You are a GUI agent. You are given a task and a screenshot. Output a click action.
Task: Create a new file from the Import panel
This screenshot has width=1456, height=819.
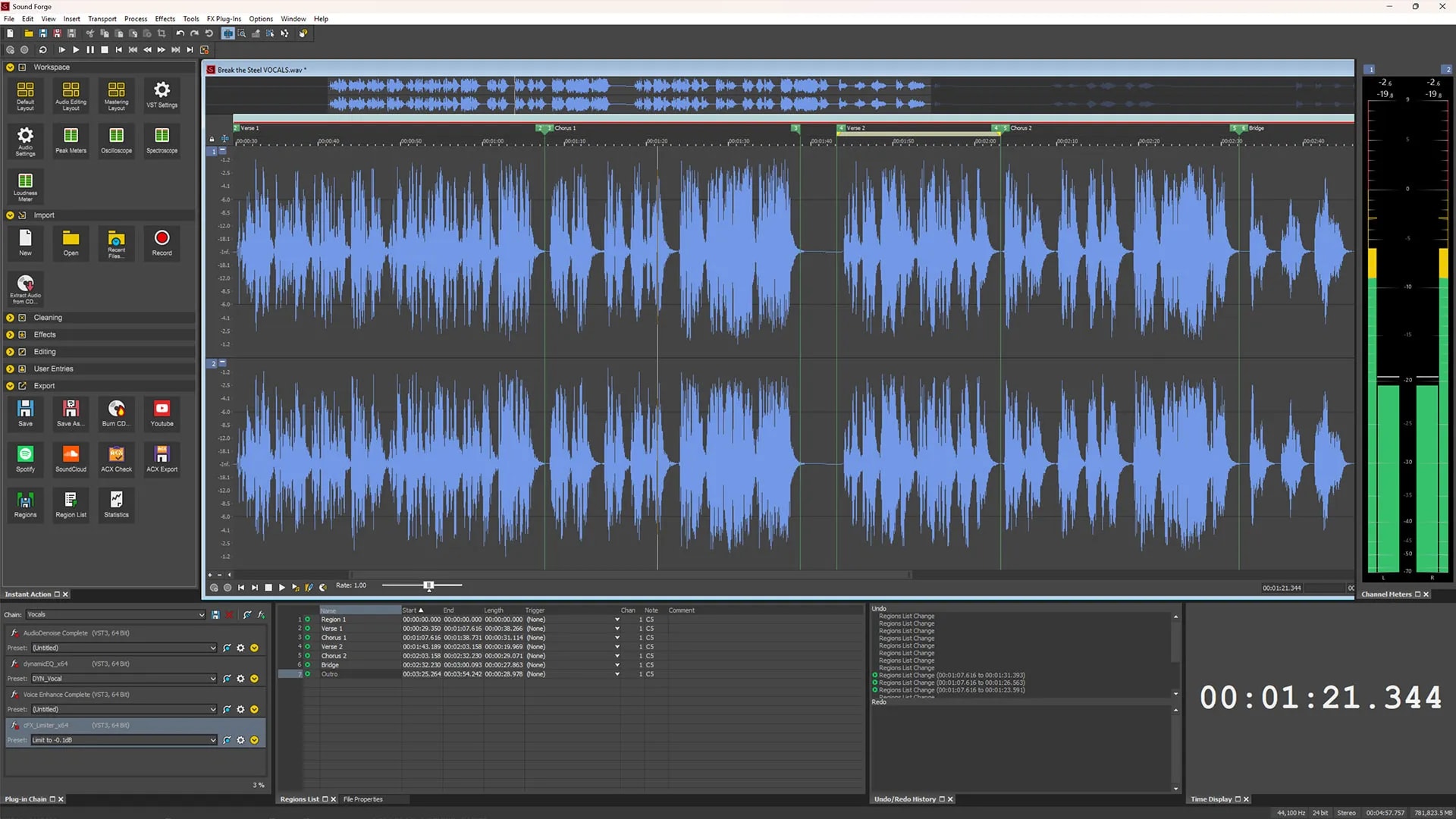coord(25,243)
